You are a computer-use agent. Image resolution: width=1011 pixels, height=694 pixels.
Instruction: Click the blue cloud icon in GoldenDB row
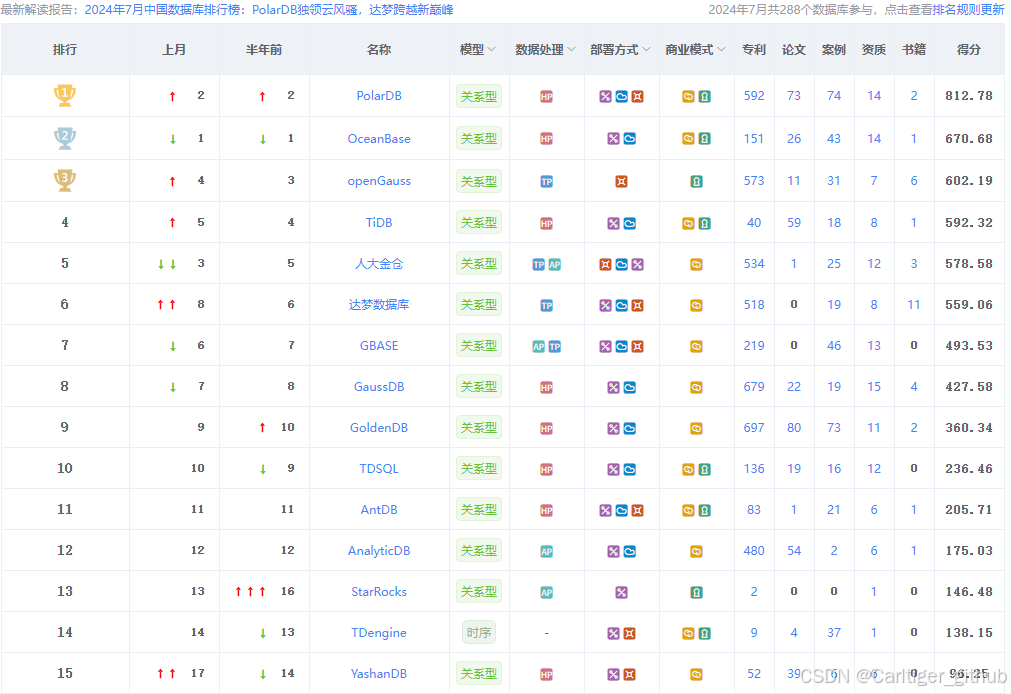[629, 429]
